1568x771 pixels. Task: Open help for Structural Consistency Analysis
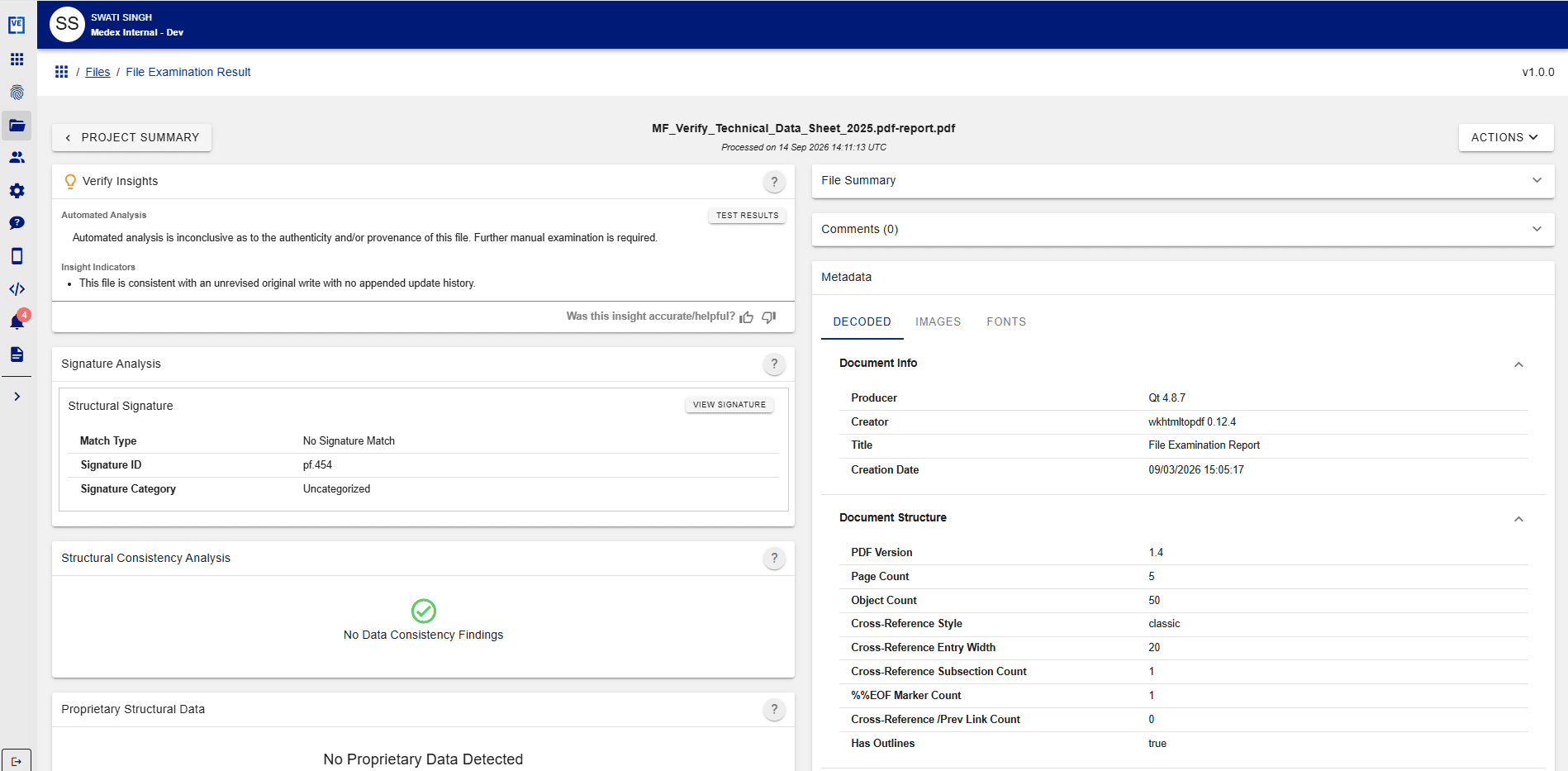(x=774, y=558)
